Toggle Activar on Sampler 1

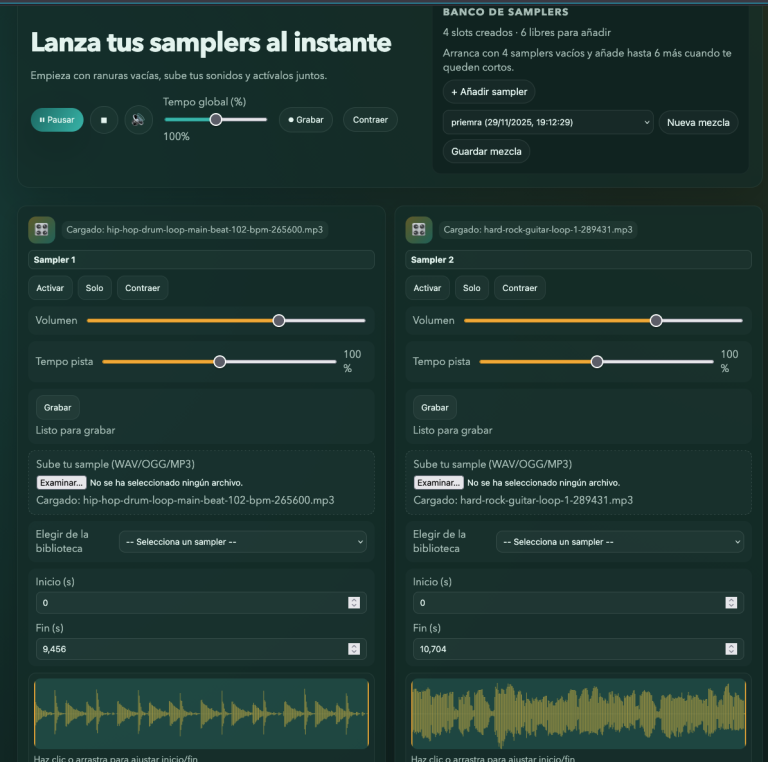50,288
